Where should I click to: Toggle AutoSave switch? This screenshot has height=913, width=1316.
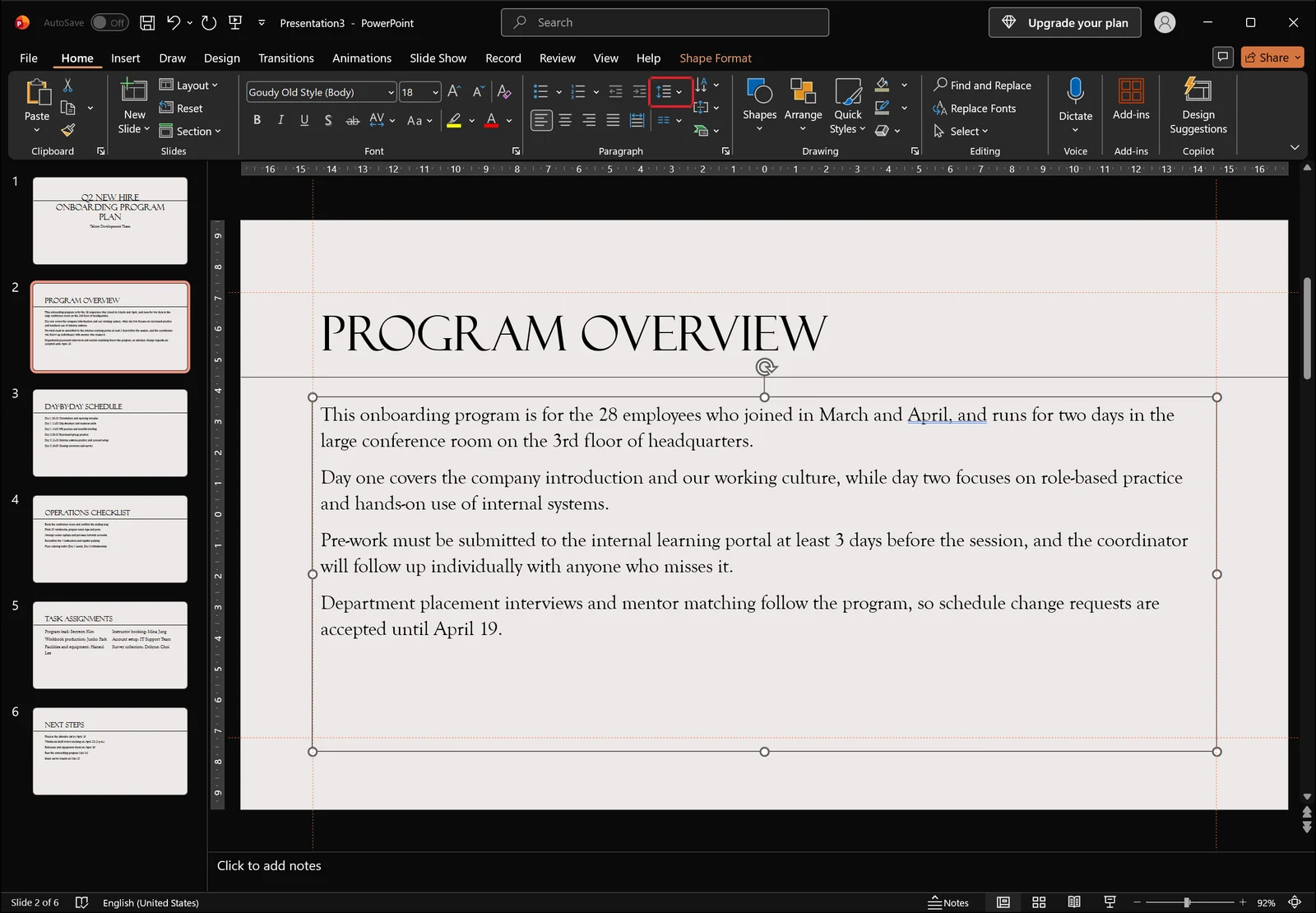click(x=109, y=23)
